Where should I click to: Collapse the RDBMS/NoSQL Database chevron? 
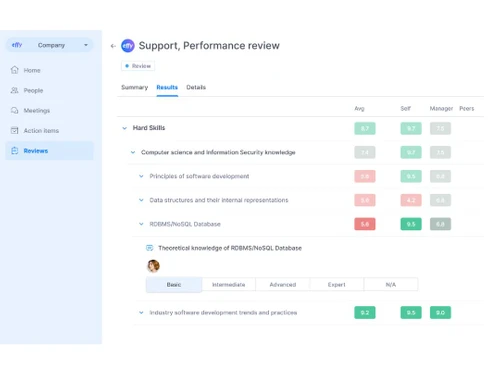click(x=141, y=224)
